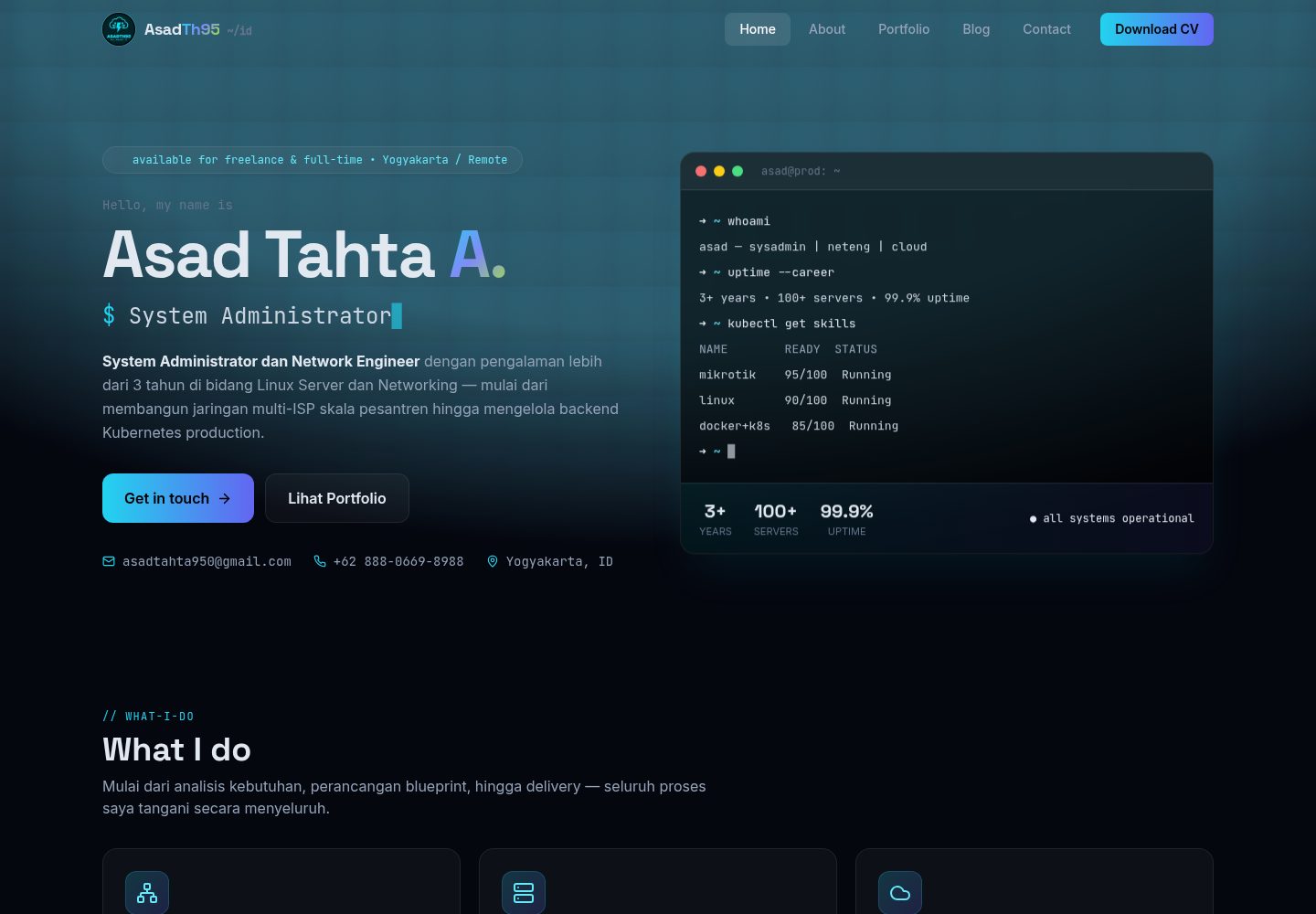This screenshot has height=914, width=1316.
Task: Click the docker+k8s 85/100 Running row
Action: 799,426
